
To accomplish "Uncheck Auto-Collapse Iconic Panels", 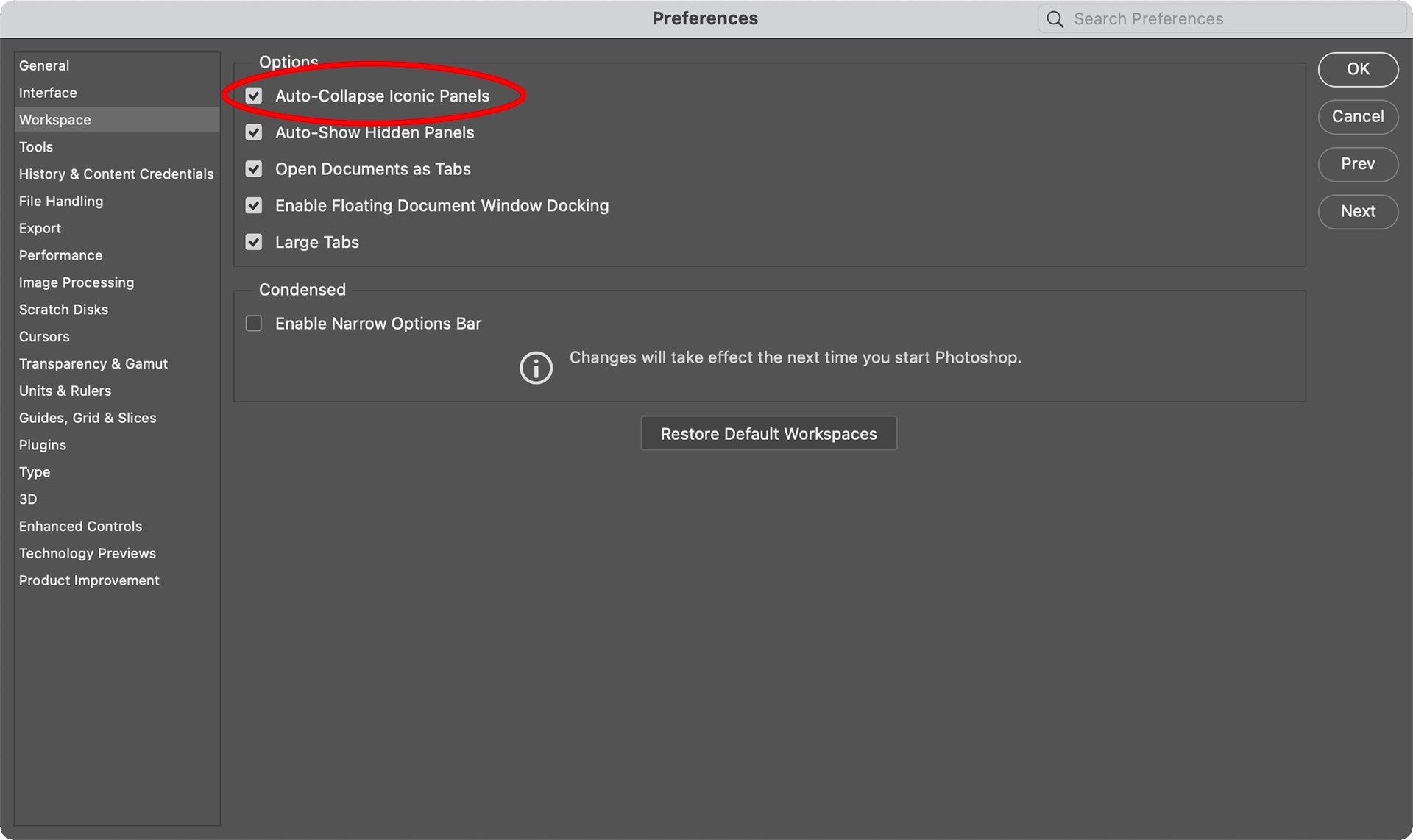I will click(x=254, y=96).
